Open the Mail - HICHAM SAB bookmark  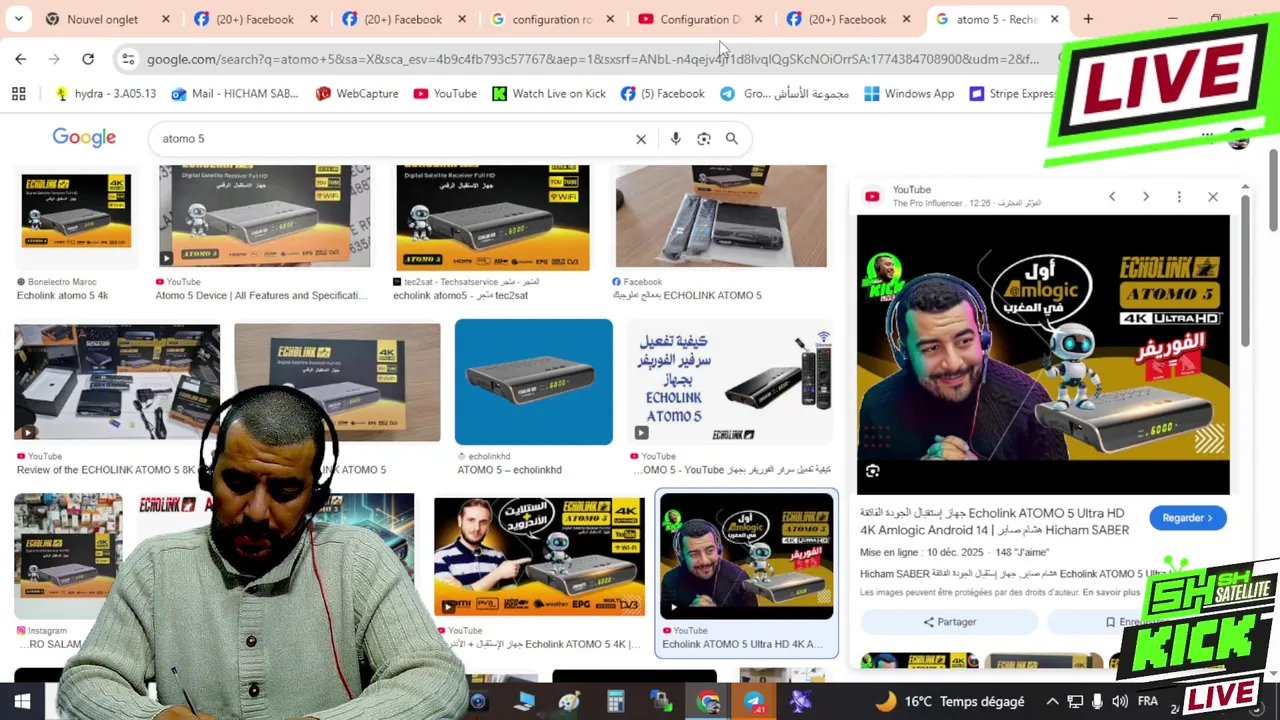235,93
